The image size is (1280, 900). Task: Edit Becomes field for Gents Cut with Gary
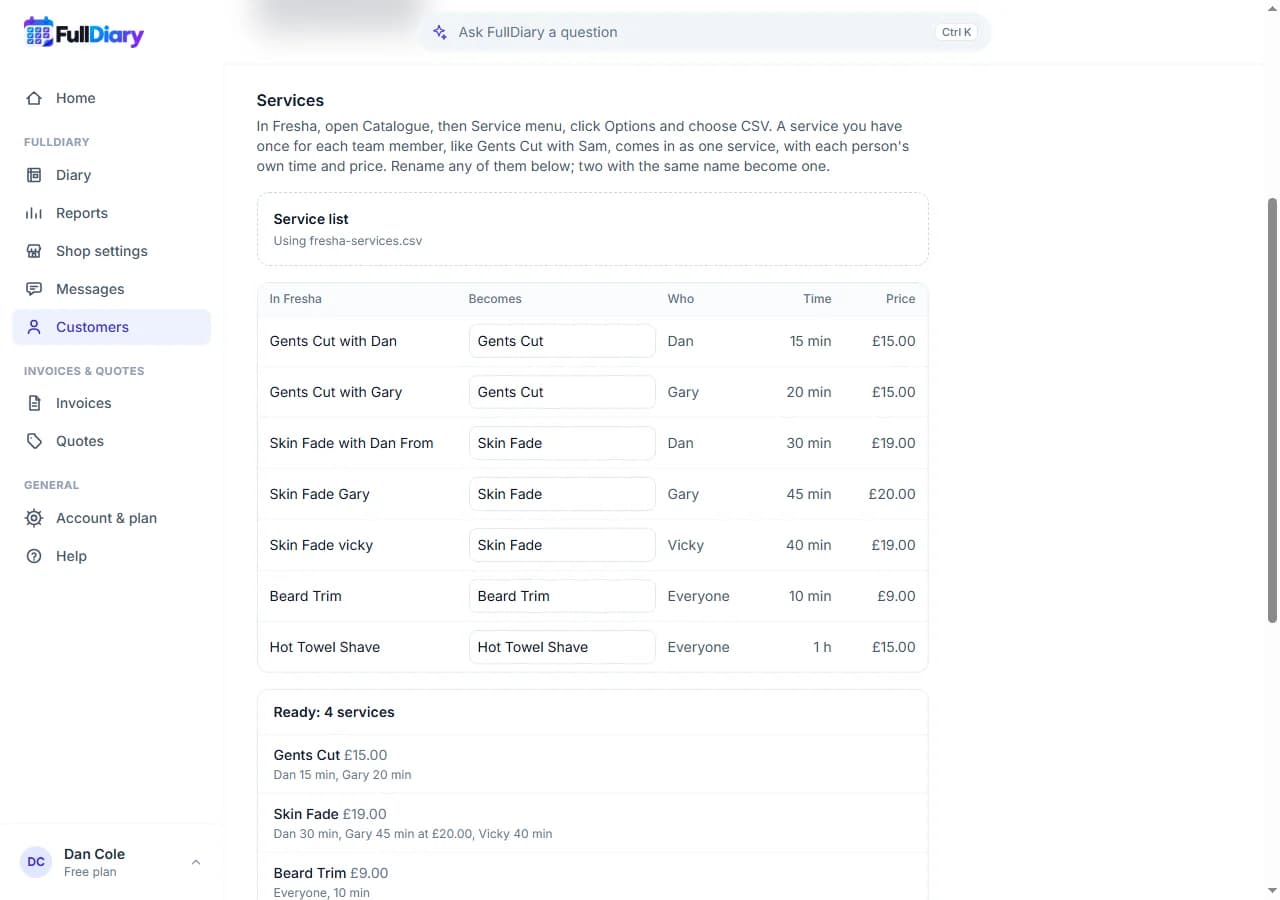coord(562,392)
